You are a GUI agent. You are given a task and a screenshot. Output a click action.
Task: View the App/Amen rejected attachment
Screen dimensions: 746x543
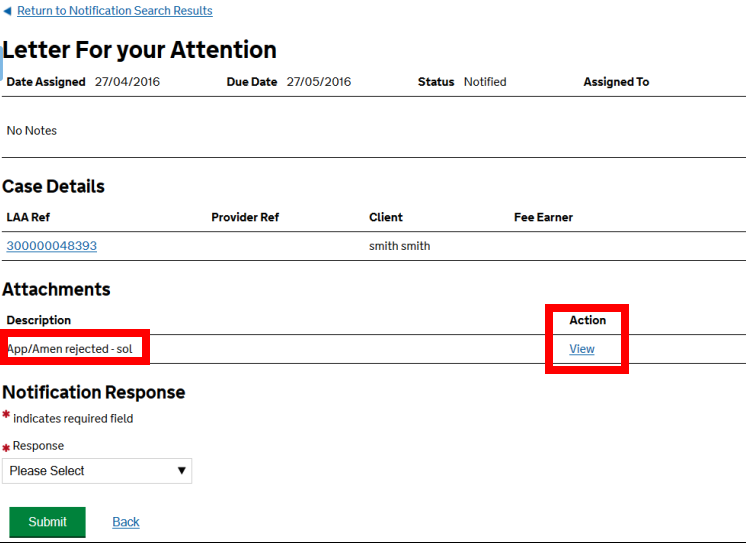click(582, 349)
